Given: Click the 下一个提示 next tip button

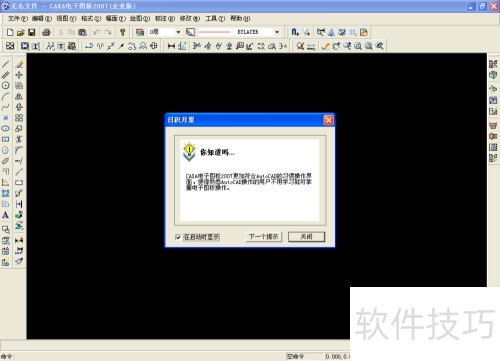Looking at the screenshot, I should pyautogui.click(x=263, y=237).
